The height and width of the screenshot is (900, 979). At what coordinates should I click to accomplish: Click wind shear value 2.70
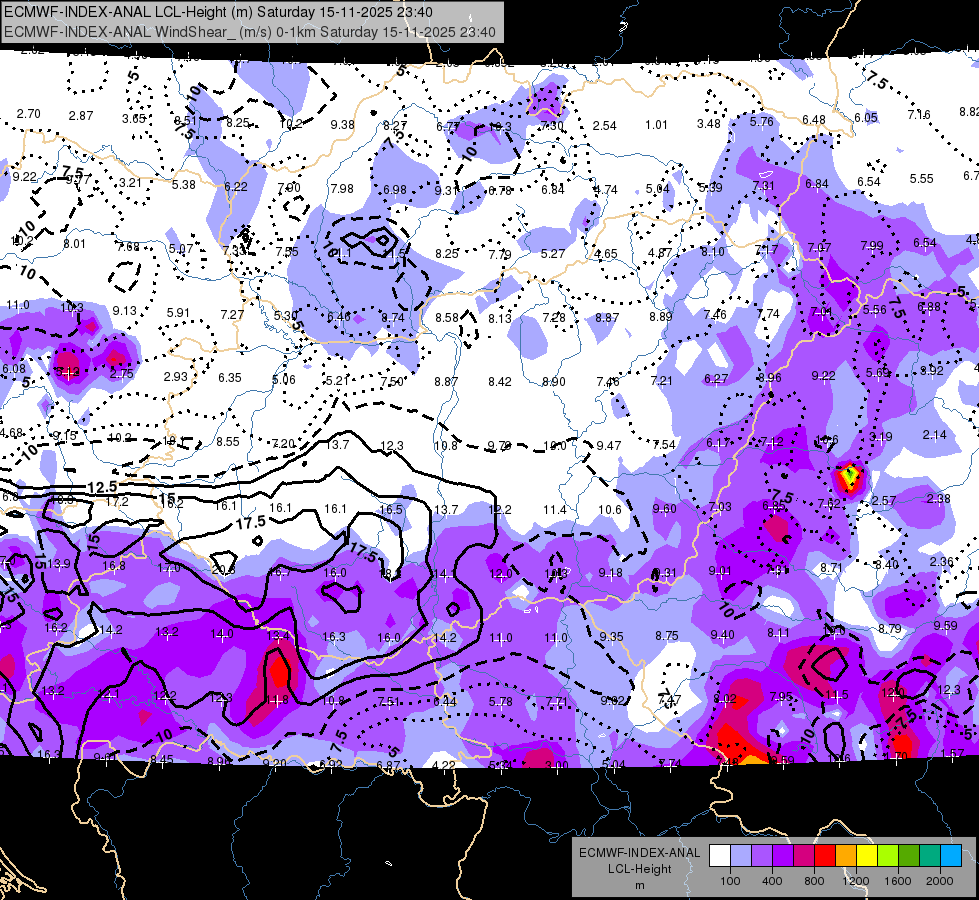[29, 114]
